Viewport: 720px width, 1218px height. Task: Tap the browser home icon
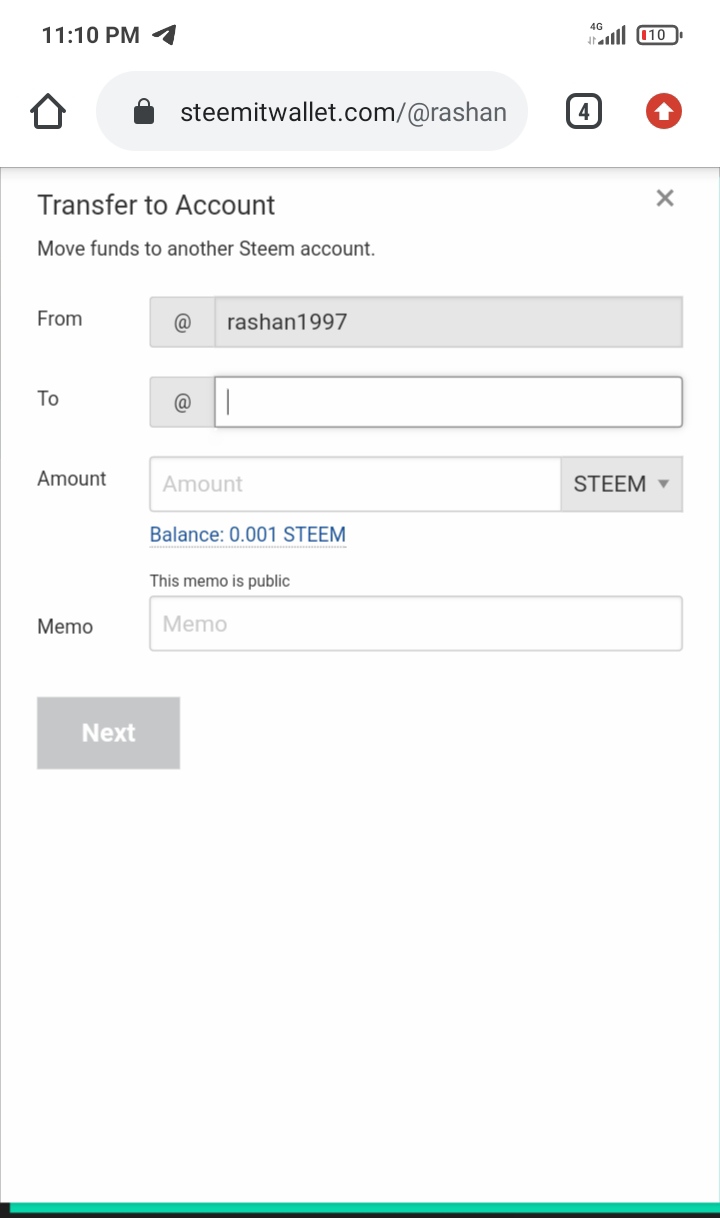[48, 112]
